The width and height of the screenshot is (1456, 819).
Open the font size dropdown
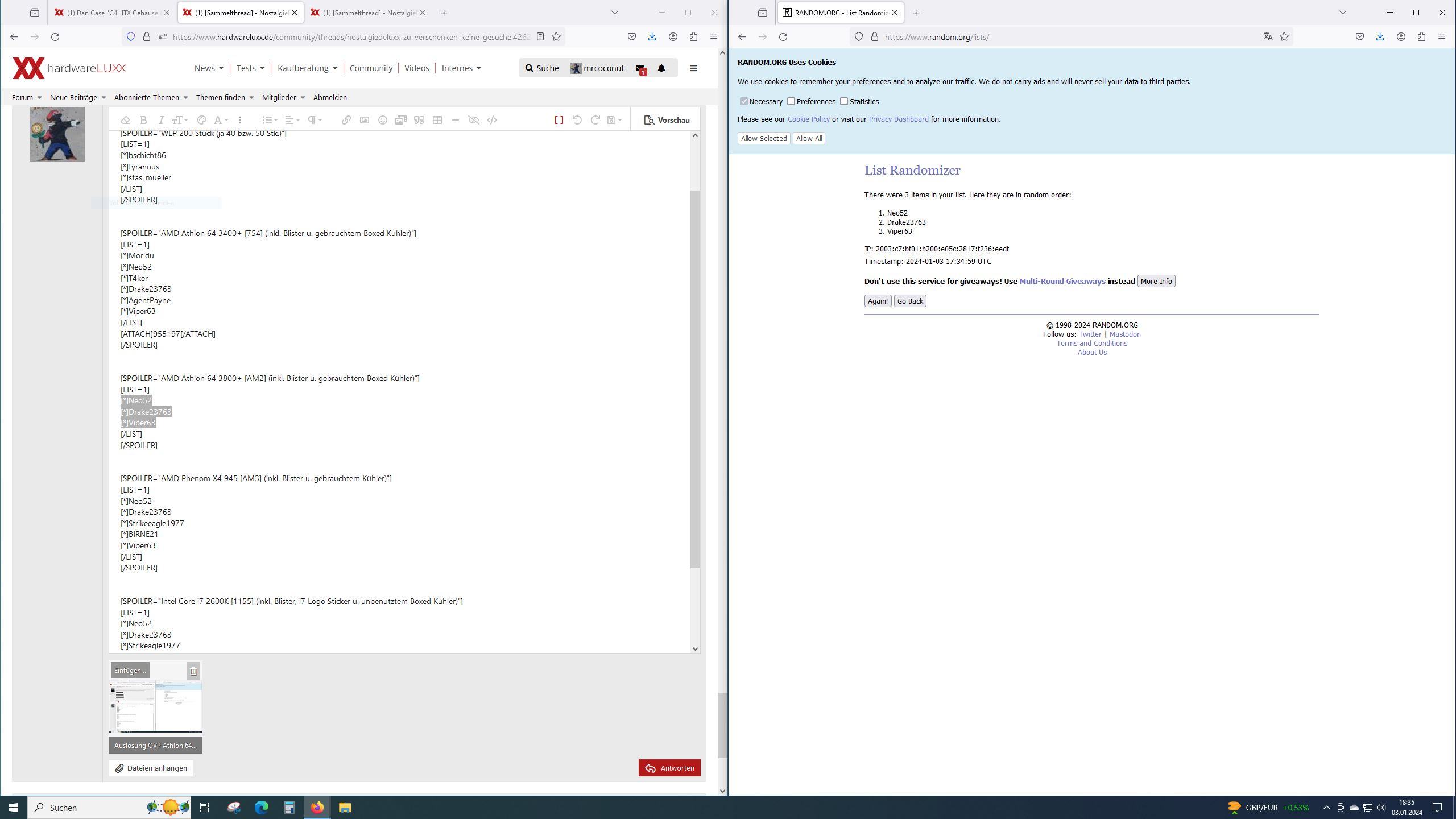(180, 120)
